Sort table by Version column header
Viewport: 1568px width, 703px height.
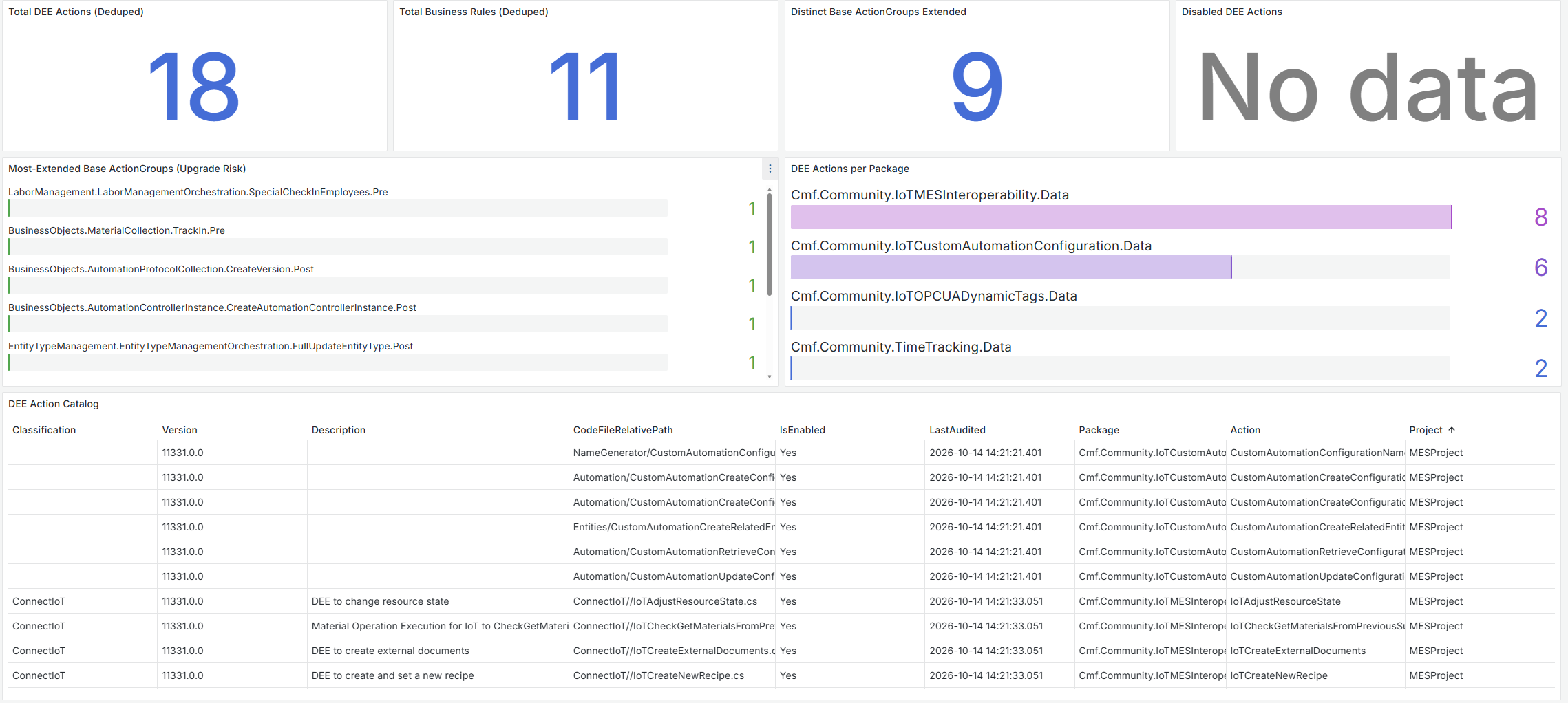[180, 430]
